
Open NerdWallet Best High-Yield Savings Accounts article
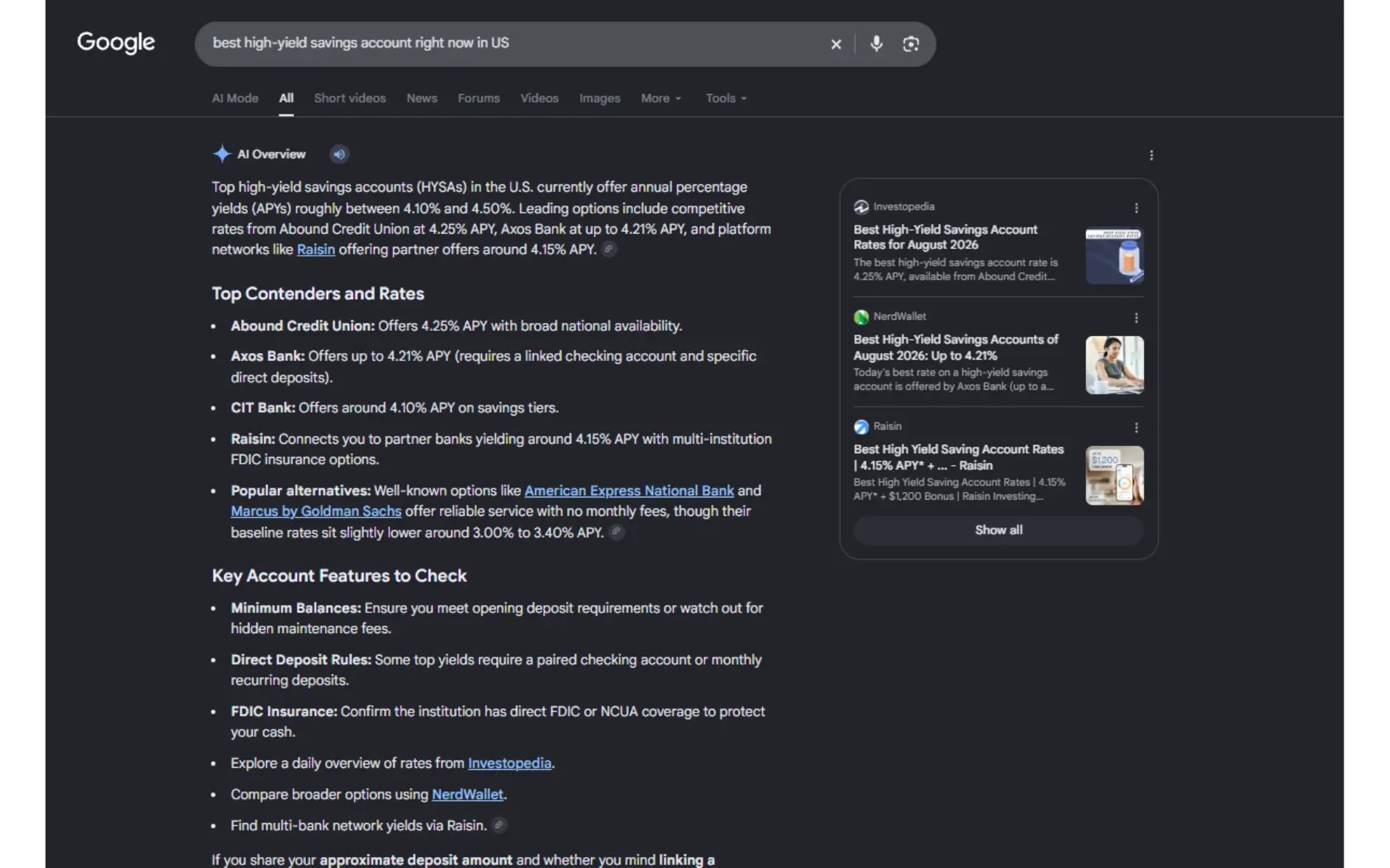pyautogui.click(x=956, y=347)
